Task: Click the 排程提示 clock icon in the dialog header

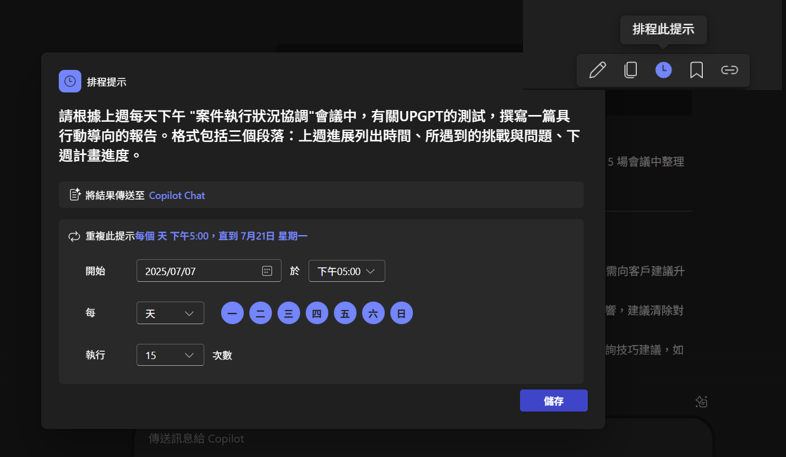Action: click(70, 81)
